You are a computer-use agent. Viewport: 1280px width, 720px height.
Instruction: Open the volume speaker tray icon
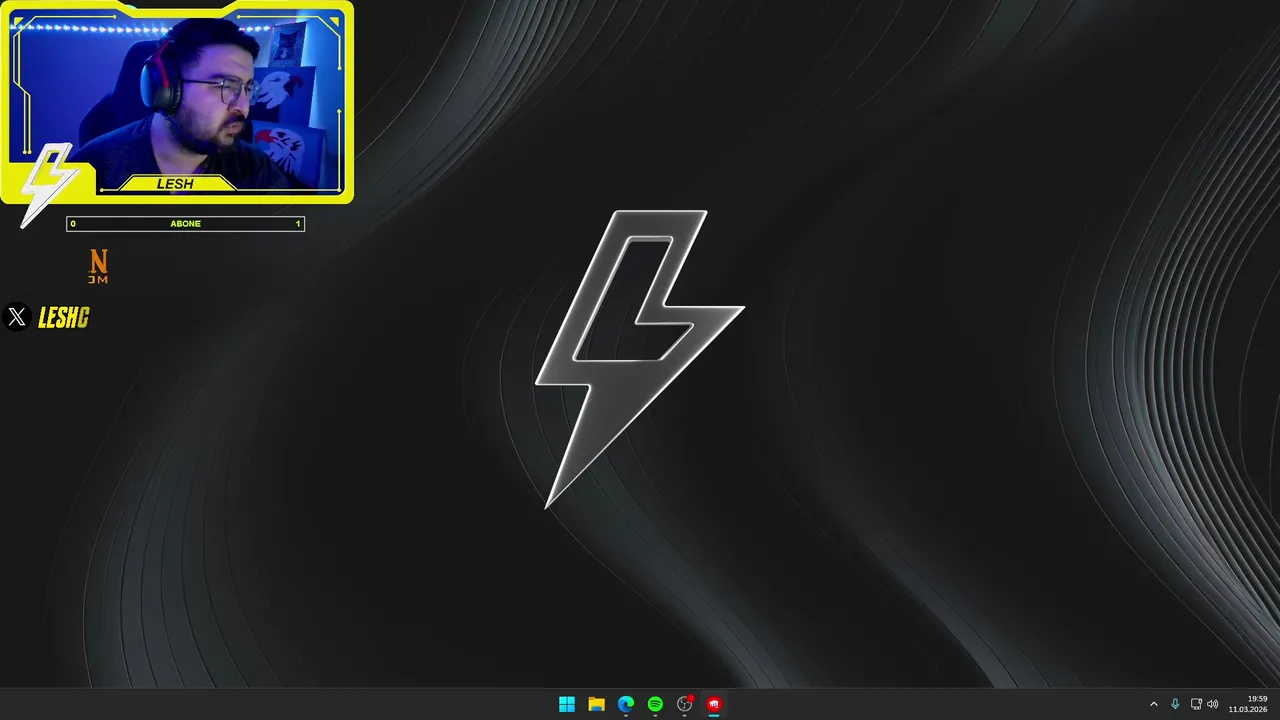[x=1213, y=704]
